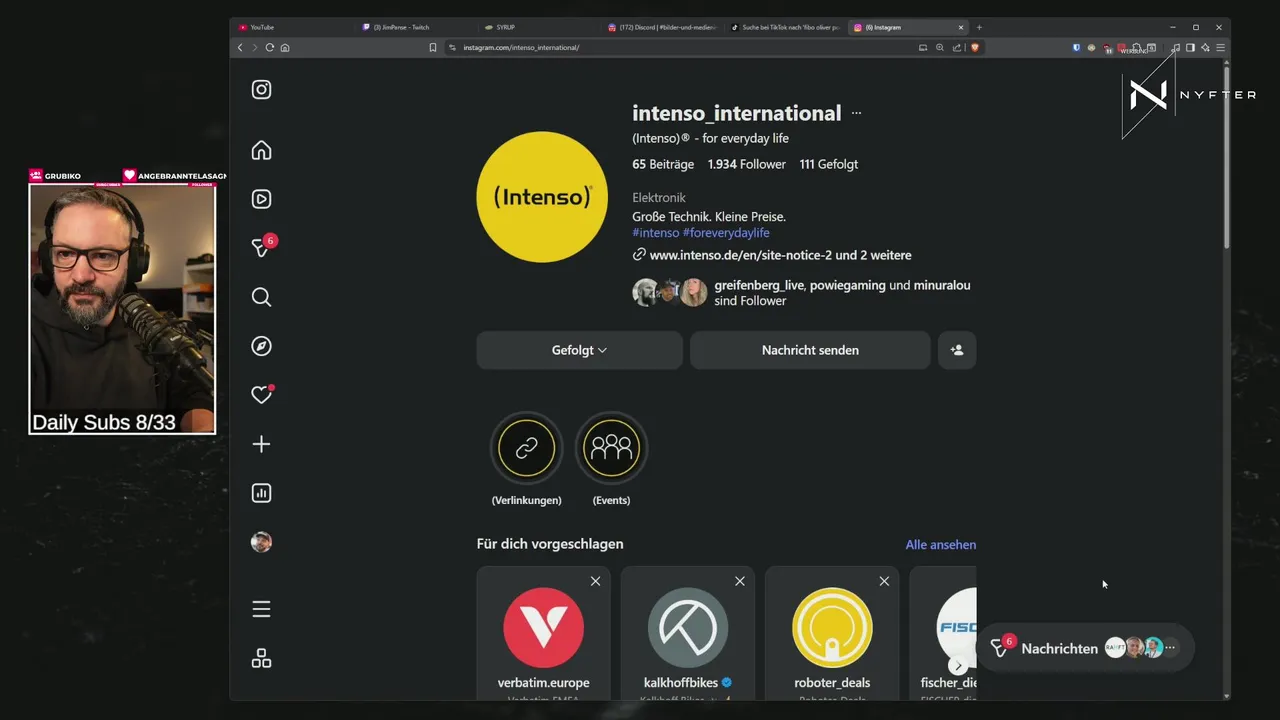Open a new browser tab

(x=979, y=27)
